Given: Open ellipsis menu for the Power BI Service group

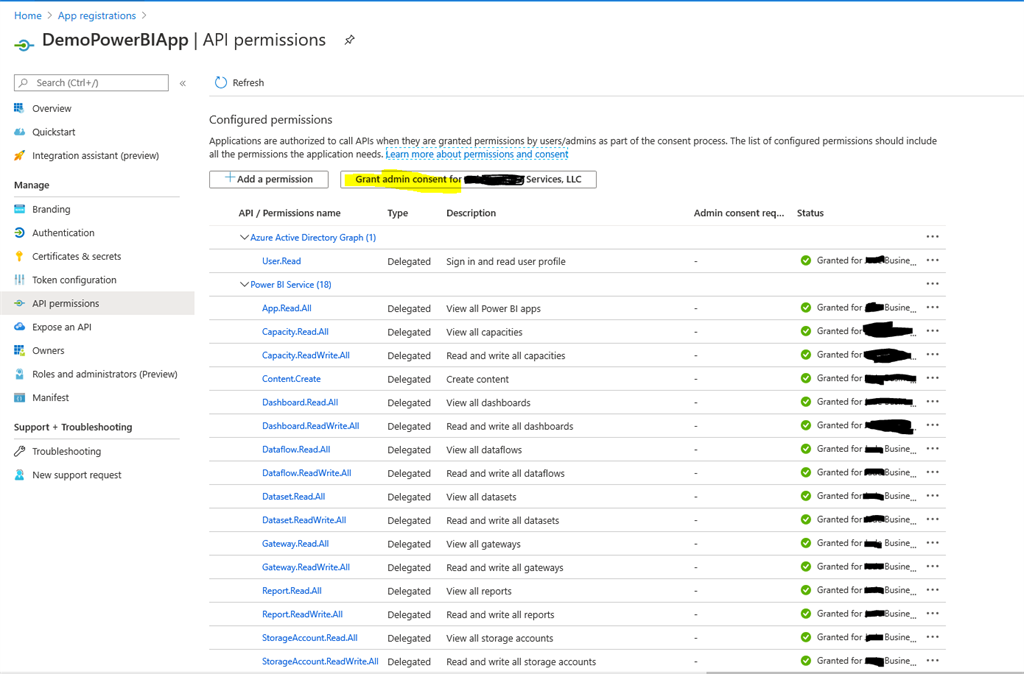Looking at the screenshot, I should pos(933,283).
